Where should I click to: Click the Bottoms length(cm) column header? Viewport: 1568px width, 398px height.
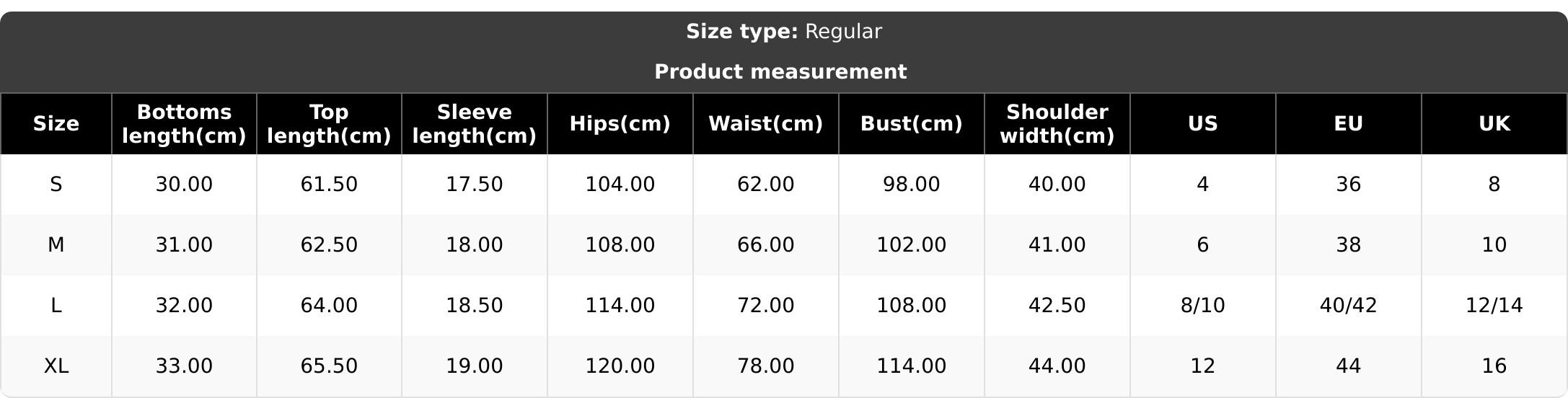click(184, 124)
